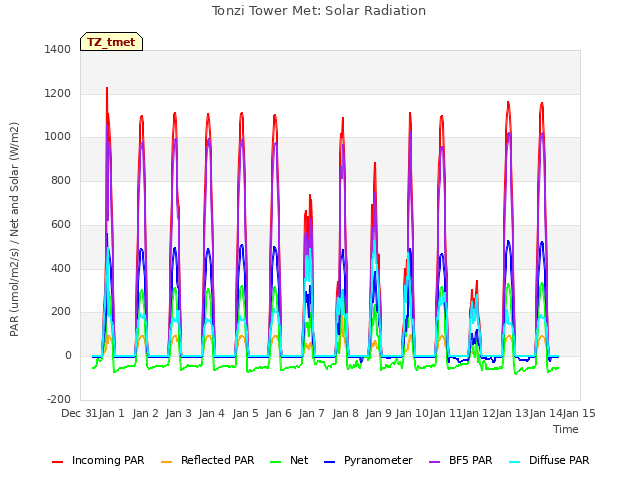Click the low Jan 12 radiation peak
Viewport: 640px width, 480px height.
click(476, 282)
